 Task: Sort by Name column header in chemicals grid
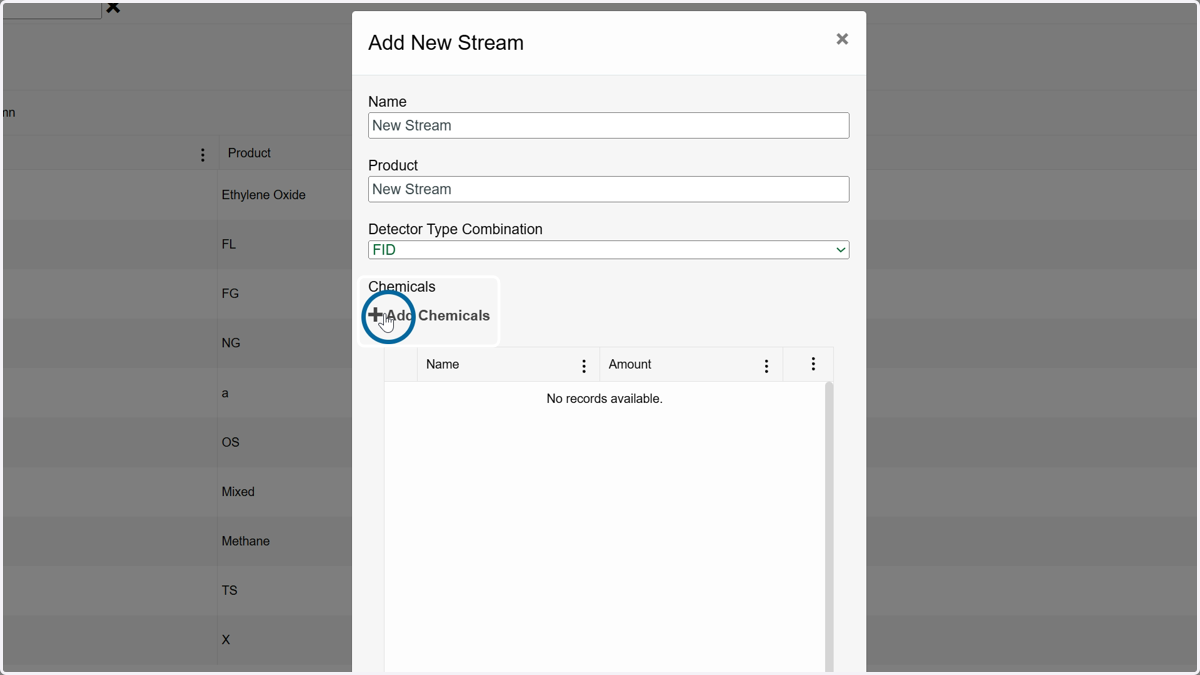(442, 364)
